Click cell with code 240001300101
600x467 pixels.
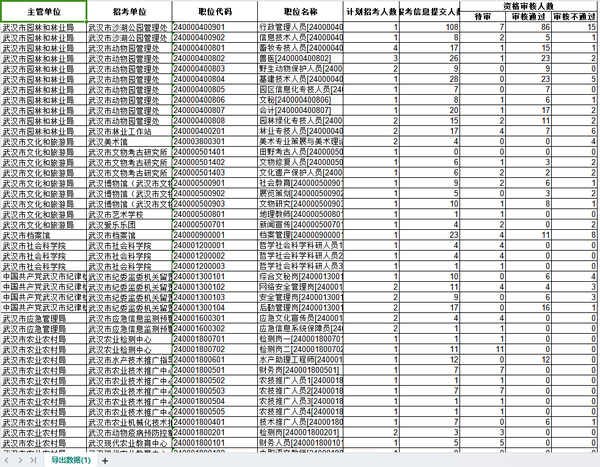[215, 276]
